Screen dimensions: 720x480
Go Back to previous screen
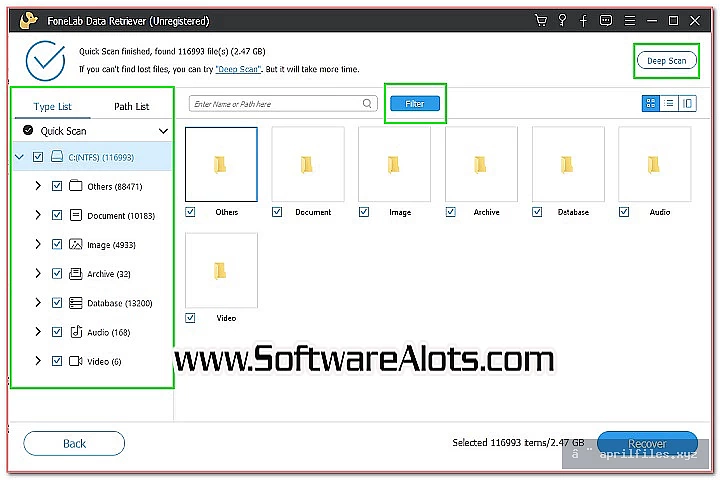tap(74, 443)
